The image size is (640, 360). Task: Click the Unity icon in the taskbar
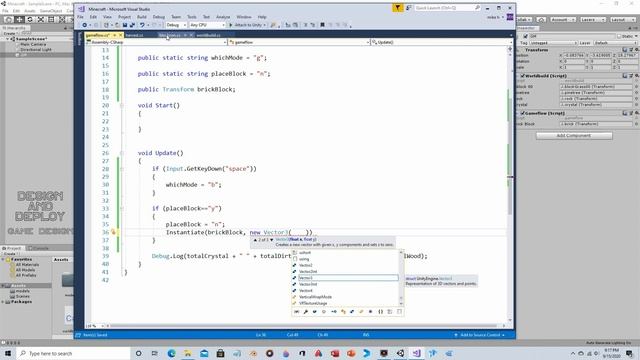pos(400,353)
